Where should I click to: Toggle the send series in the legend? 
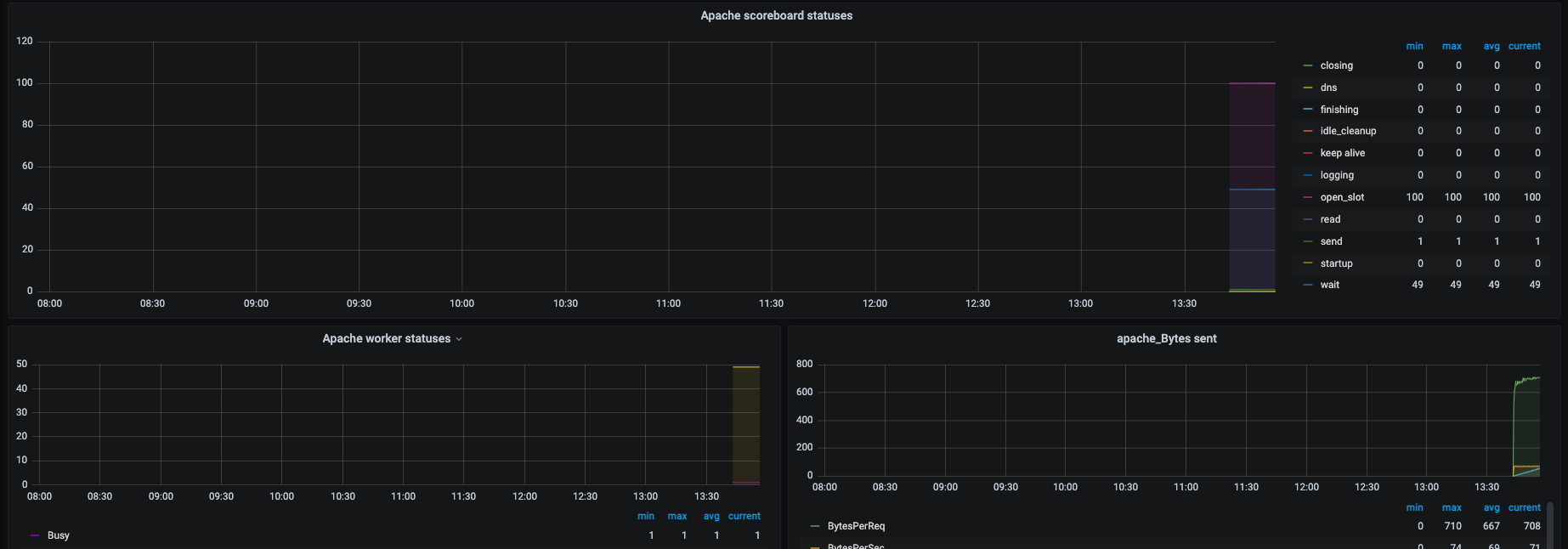1331,241
